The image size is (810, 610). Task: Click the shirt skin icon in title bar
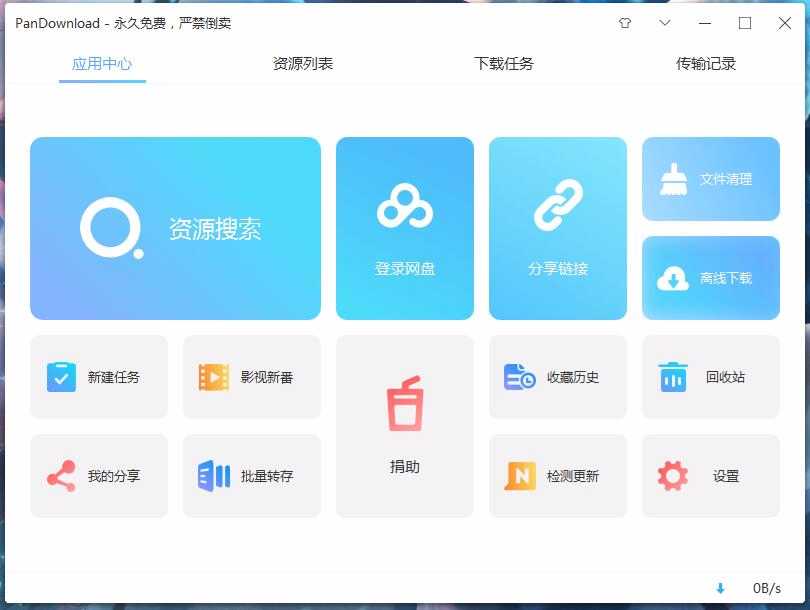625,23
